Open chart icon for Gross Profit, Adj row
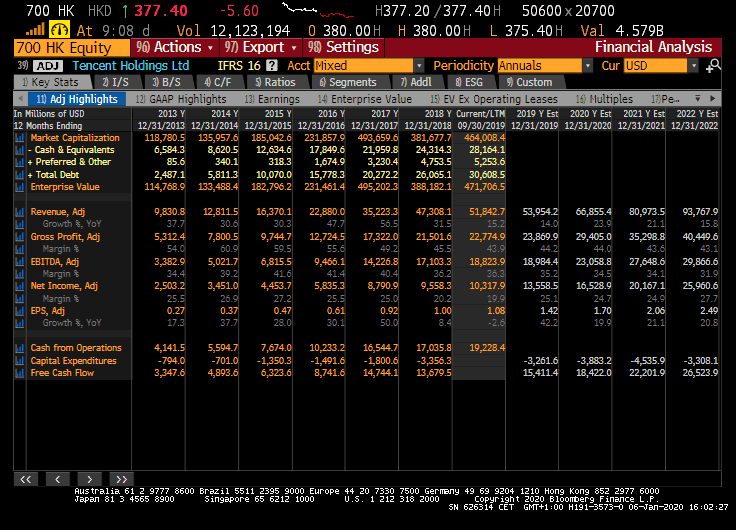The height and width of the screenshot is (530, 736). [x=19, y=237]
